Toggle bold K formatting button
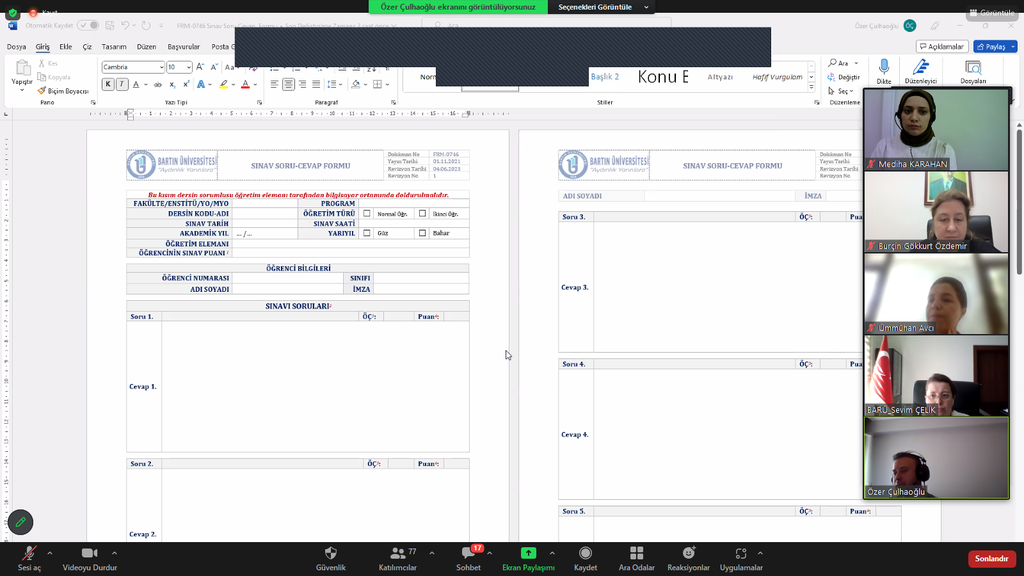Viewport: 1024px width, 576px height. 108,84
